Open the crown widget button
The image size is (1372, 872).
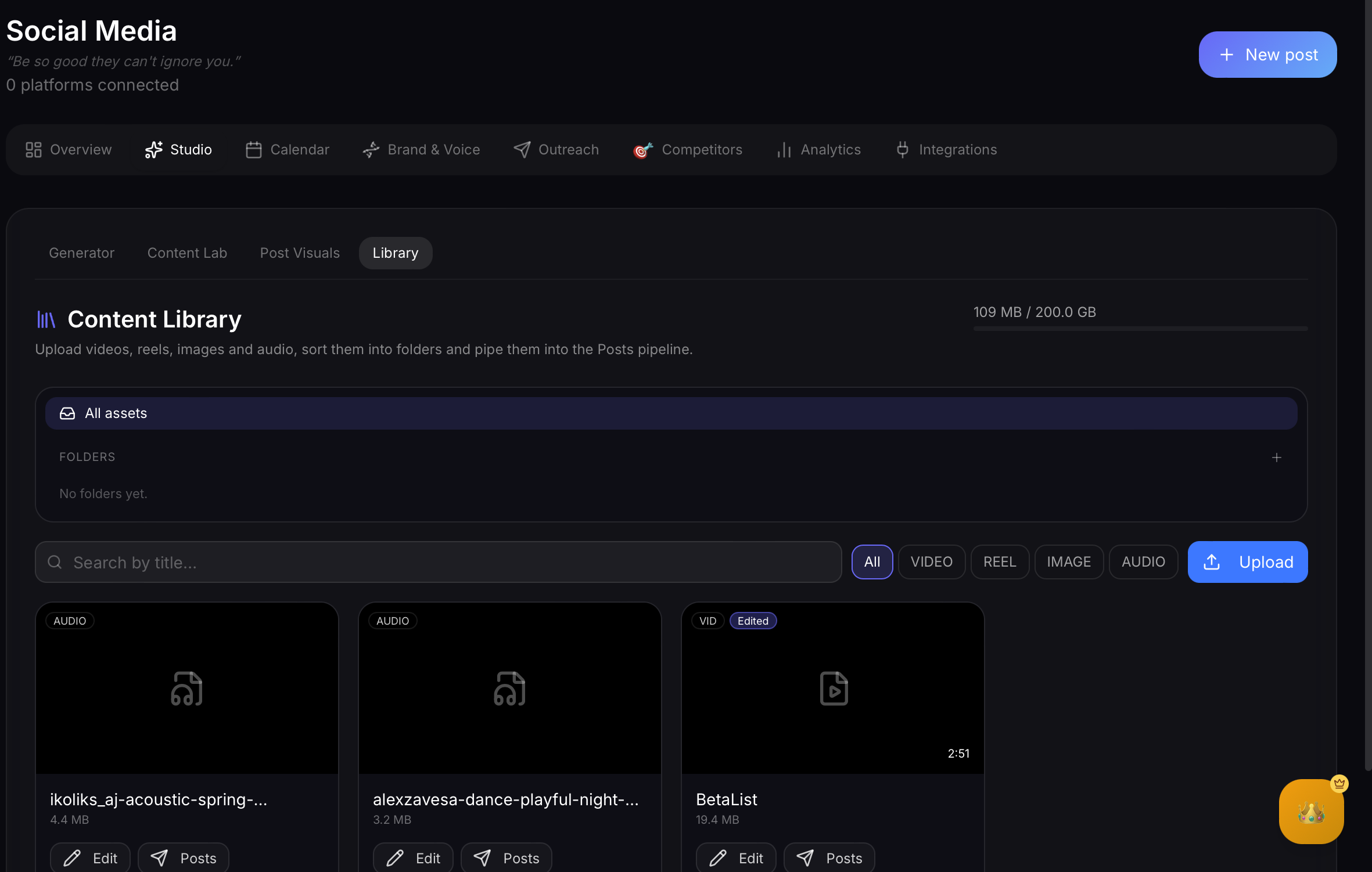[1311, 812]
